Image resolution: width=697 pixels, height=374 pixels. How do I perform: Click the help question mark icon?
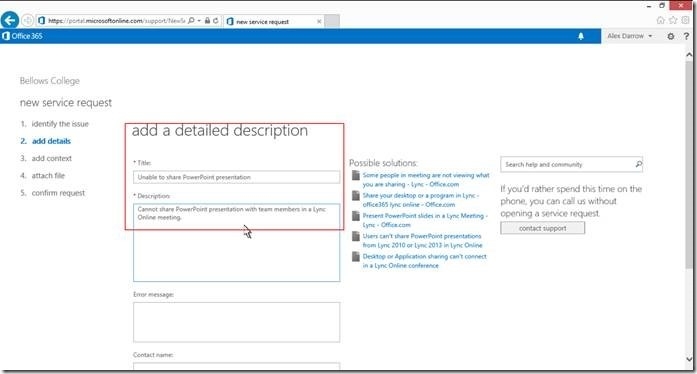pos(687,36)
